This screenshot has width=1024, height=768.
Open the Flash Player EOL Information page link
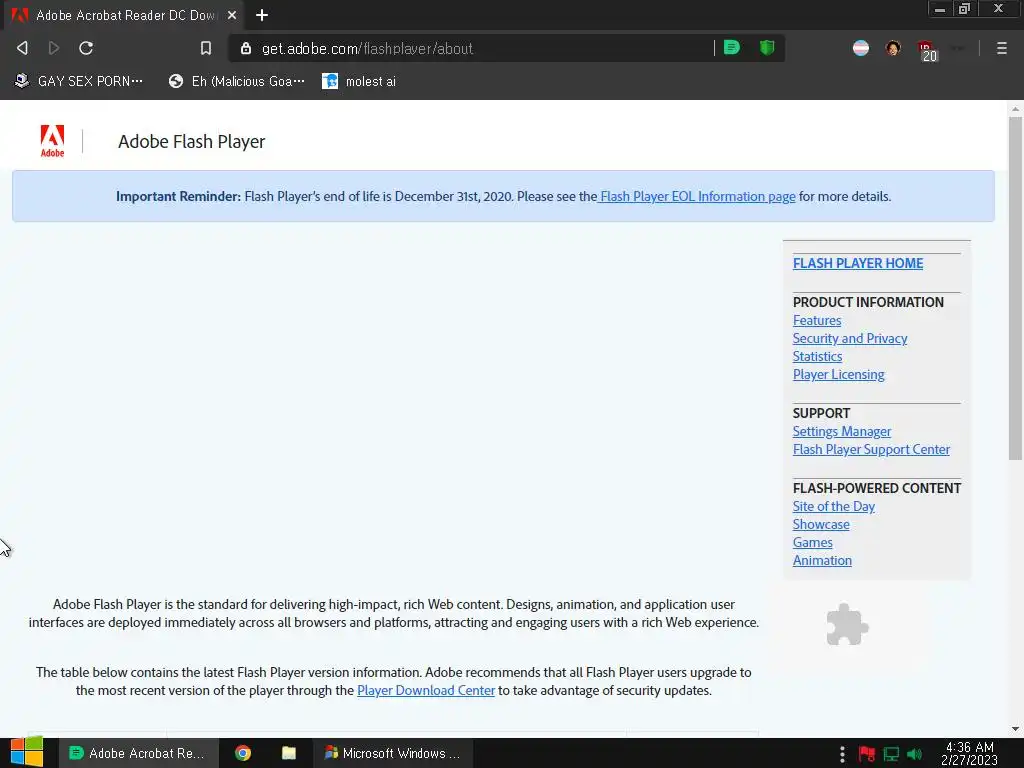click(x=697, y=197)
